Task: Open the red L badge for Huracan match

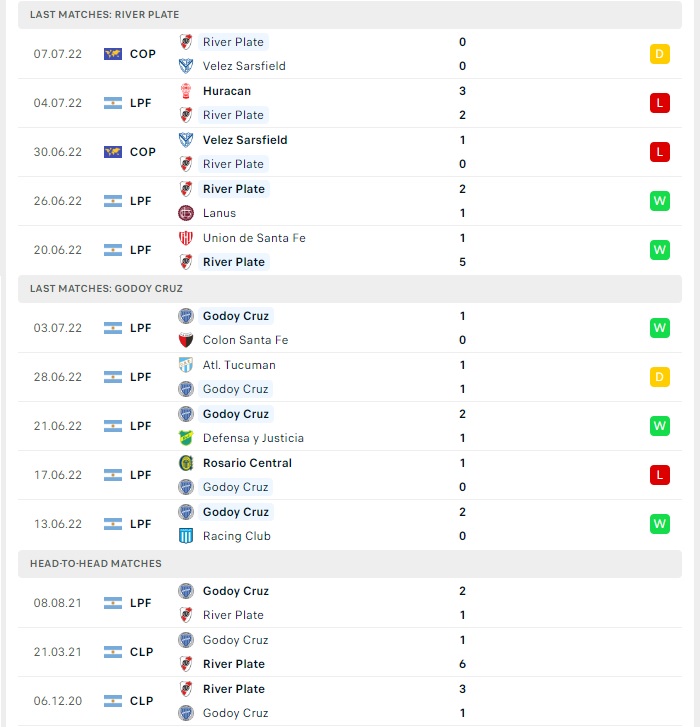Action: (660, 103)
